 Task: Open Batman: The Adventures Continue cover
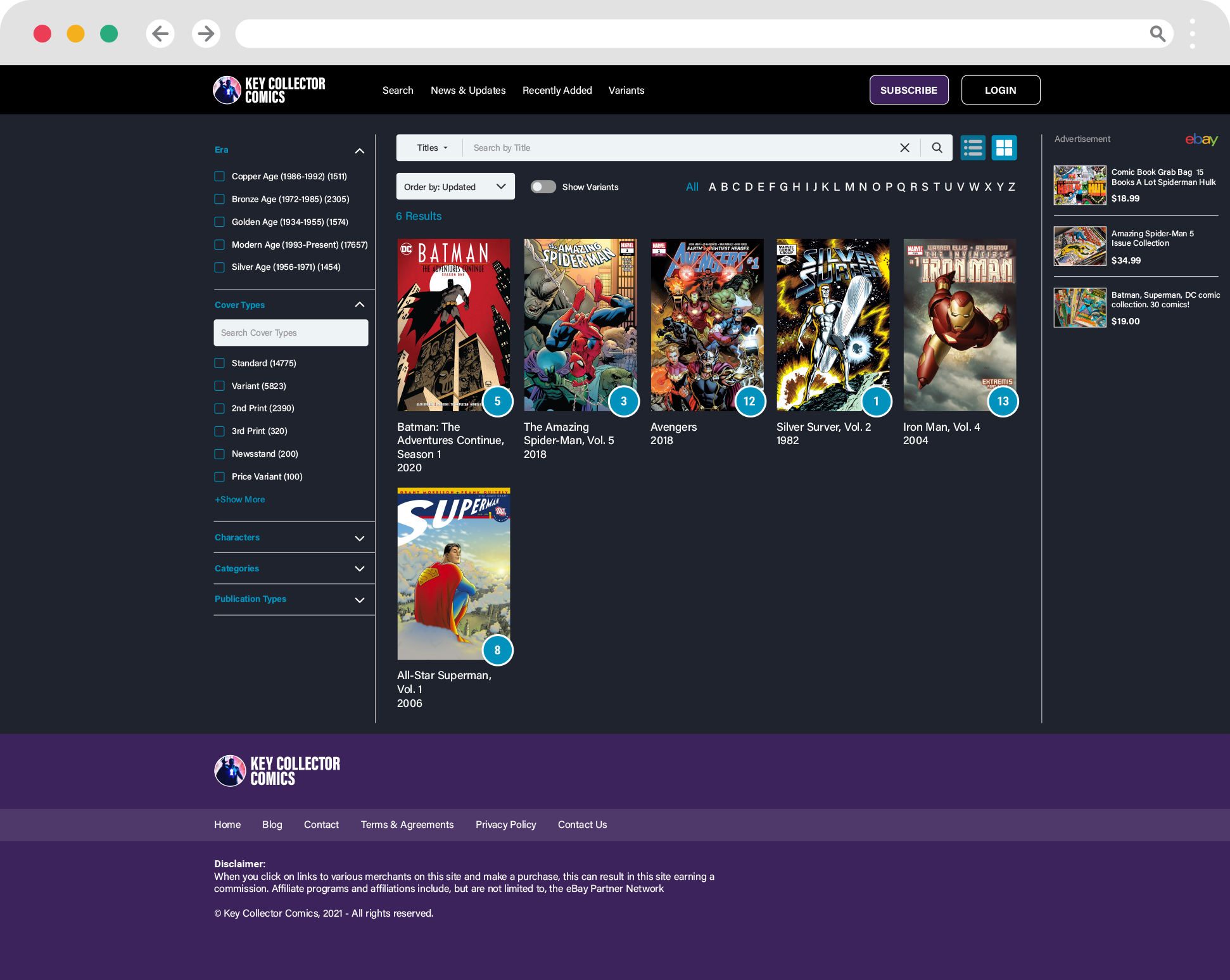coord(453,325)
